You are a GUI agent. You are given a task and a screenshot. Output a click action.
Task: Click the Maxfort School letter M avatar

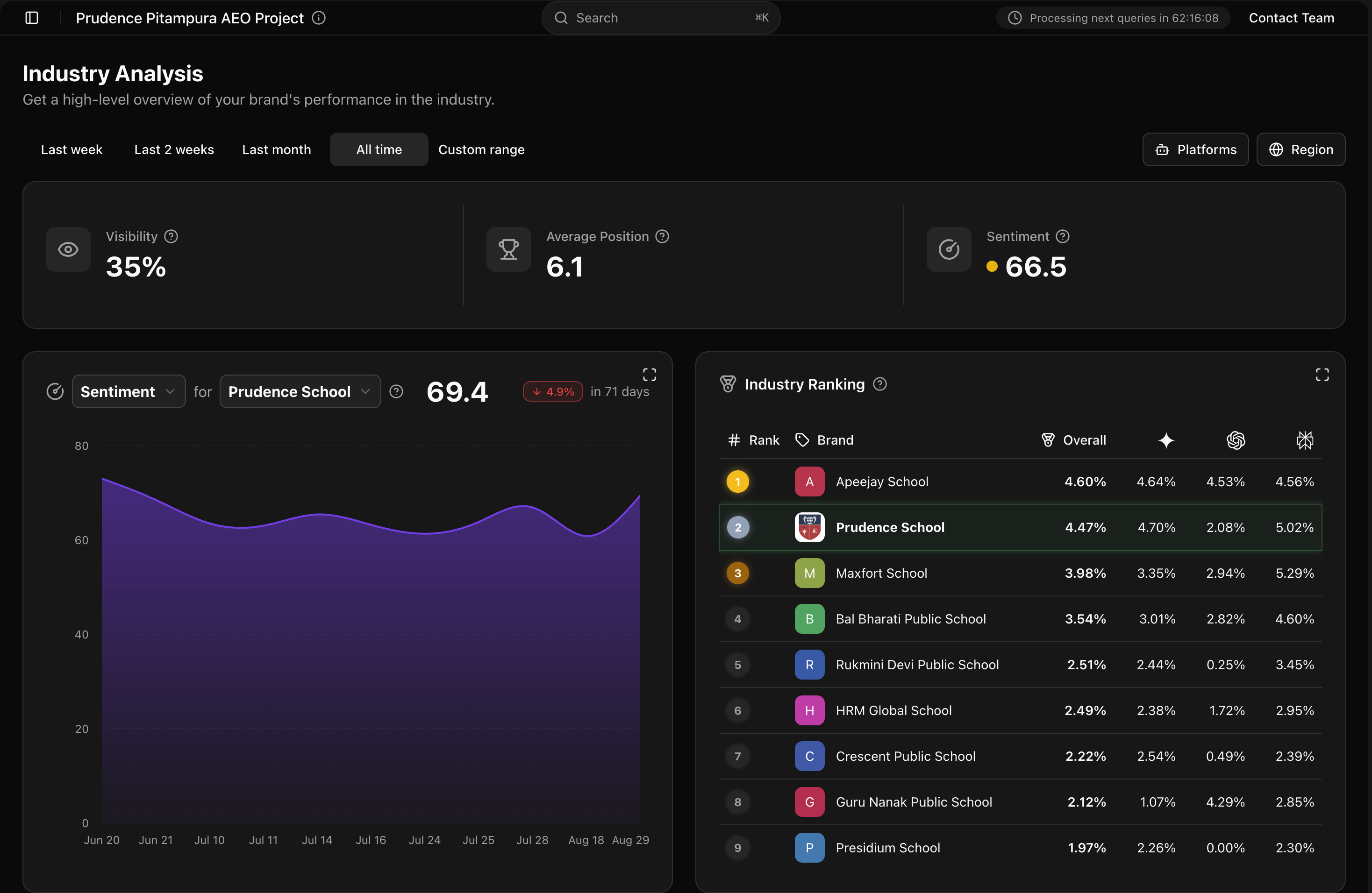[x=809, y=573]
